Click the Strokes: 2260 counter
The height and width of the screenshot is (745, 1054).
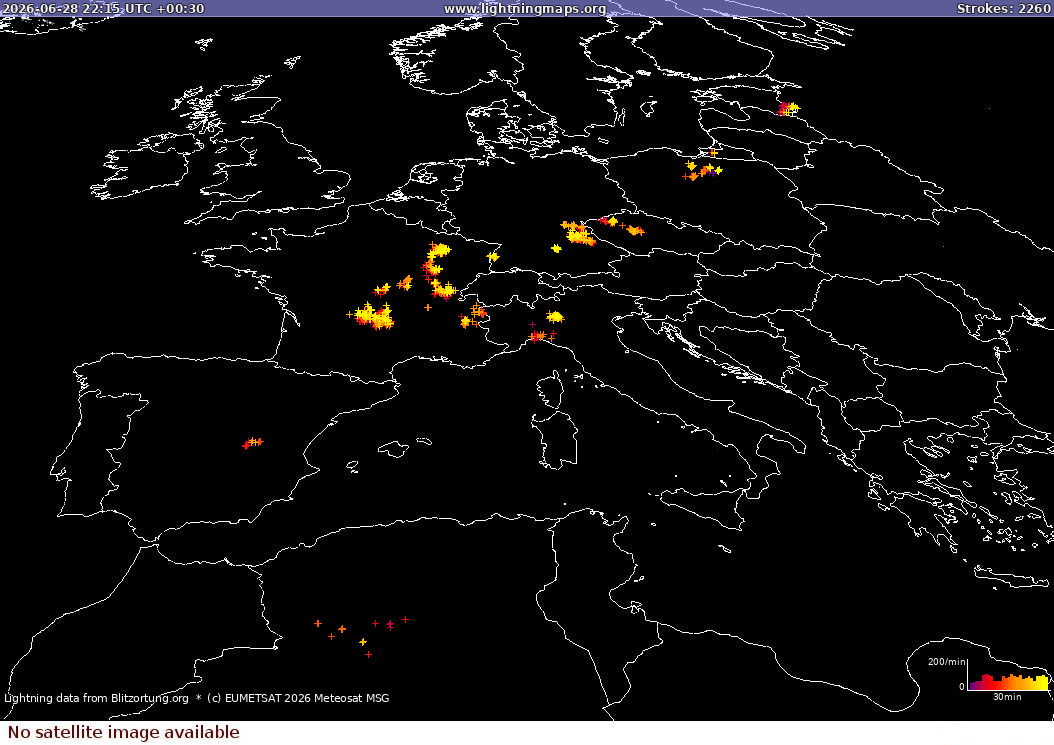tap(1004, 9)
